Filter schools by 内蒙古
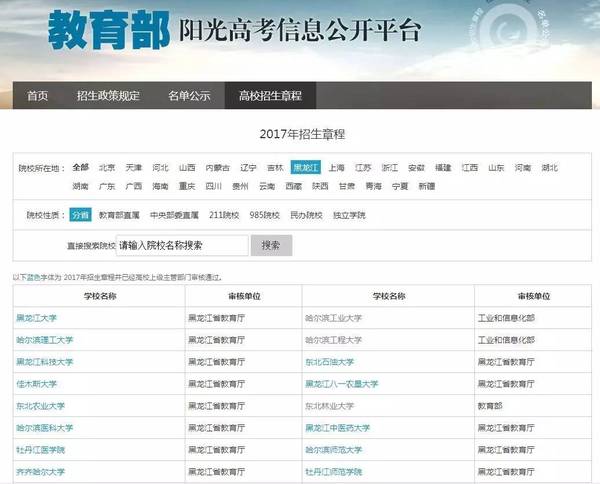The width and height of the screenshot is (600, 484). point(218,168)
